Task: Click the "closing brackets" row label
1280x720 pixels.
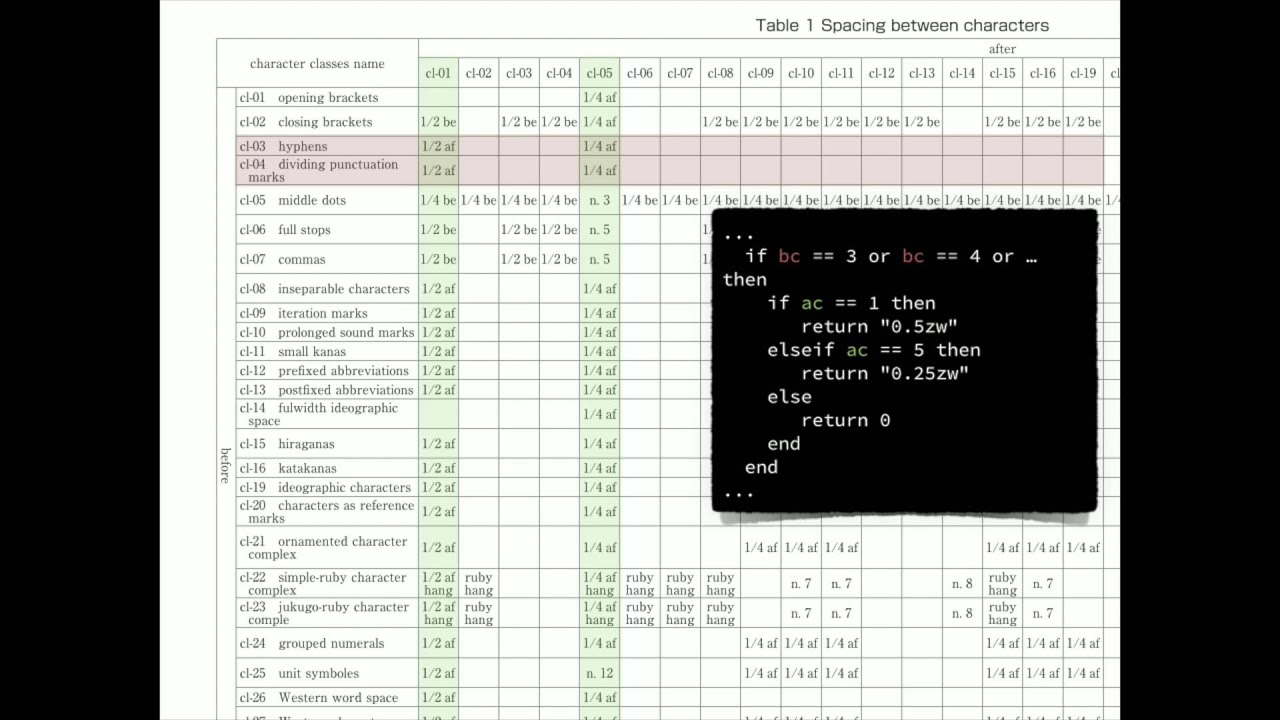Action: click(x=325, y=122)
